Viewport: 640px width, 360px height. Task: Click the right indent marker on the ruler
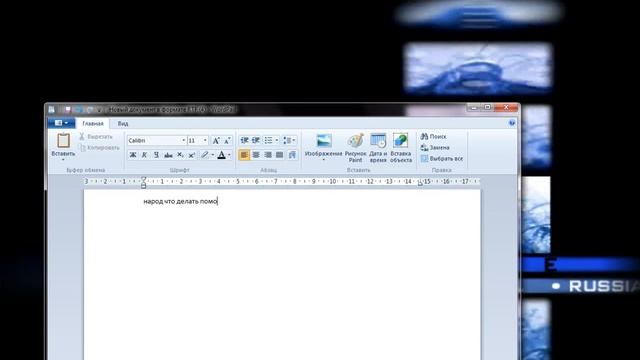(x=420, y=183)
